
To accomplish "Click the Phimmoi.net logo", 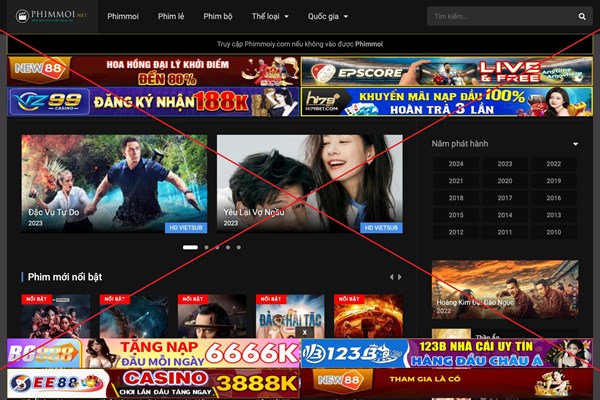I will click(x=51, y=16).
